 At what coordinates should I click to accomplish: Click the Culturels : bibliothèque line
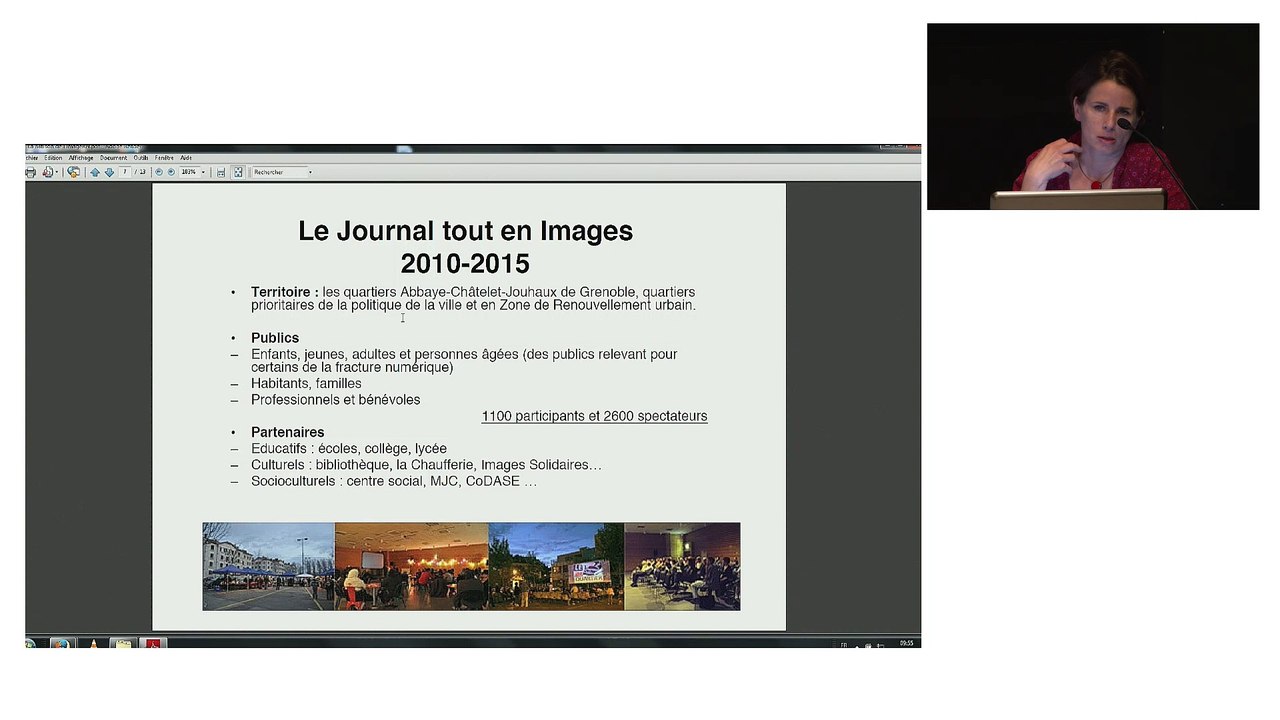(426, 465)
